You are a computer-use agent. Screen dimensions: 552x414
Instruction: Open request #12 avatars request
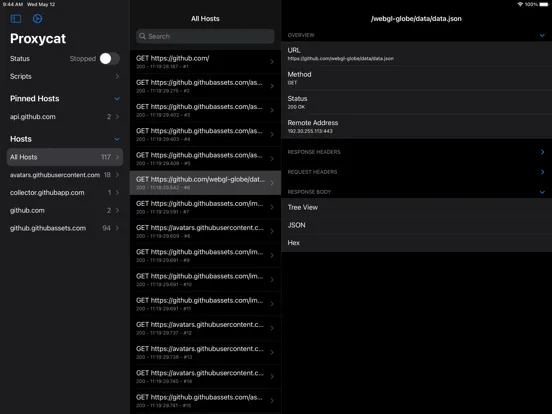tap(205, 328)
